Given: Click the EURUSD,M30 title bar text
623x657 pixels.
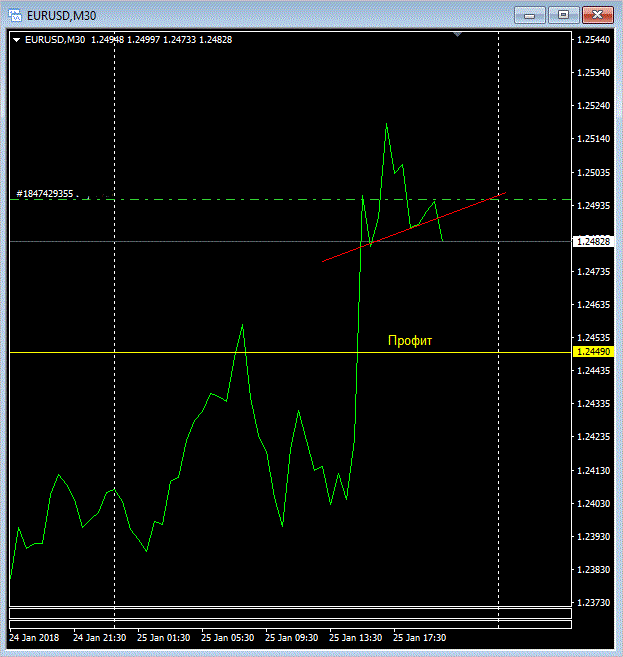Looking at the screenshot, I should click(x=62, y=16).
